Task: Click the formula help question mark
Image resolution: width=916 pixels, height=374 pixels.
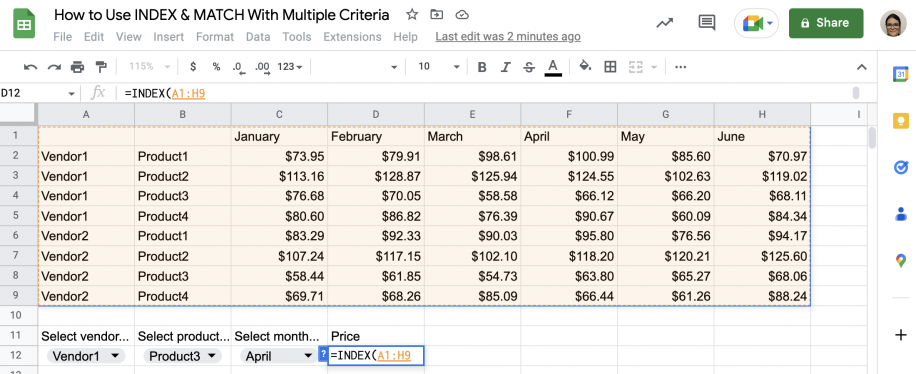Action: pyautogui.click(x=322, y=354)
